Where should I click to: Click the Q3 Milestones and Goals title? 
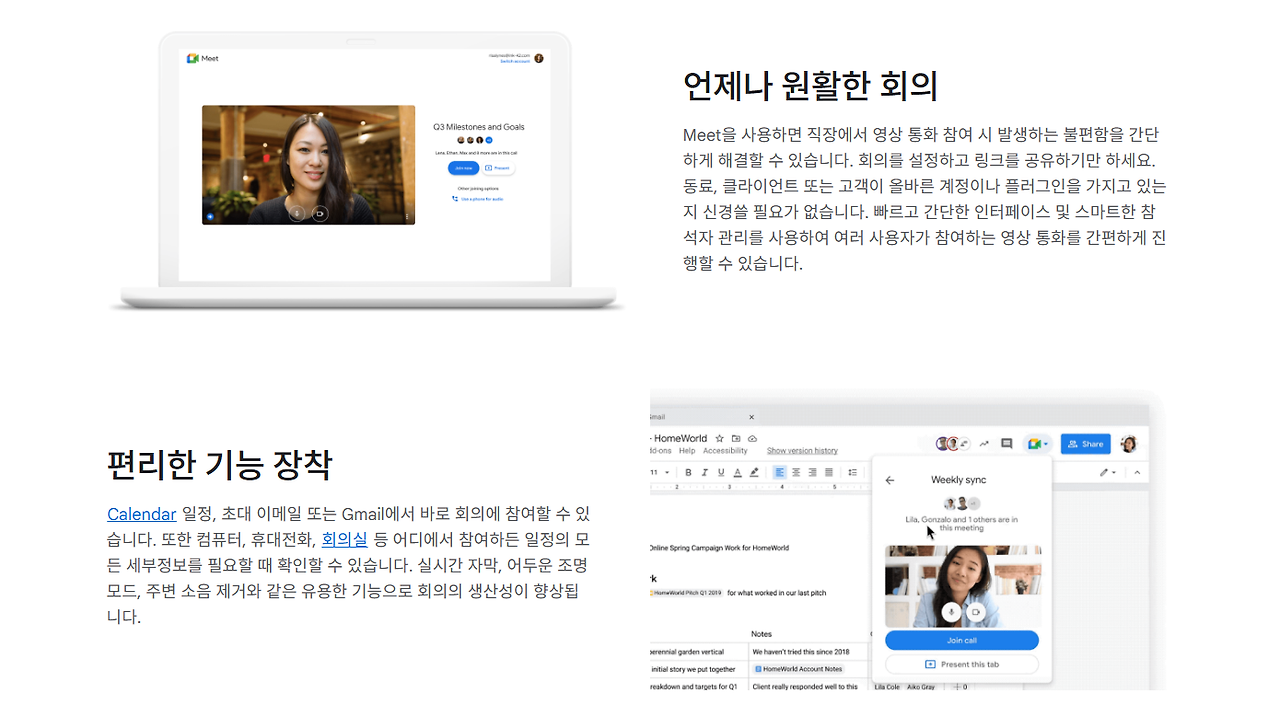click(478, 127)
